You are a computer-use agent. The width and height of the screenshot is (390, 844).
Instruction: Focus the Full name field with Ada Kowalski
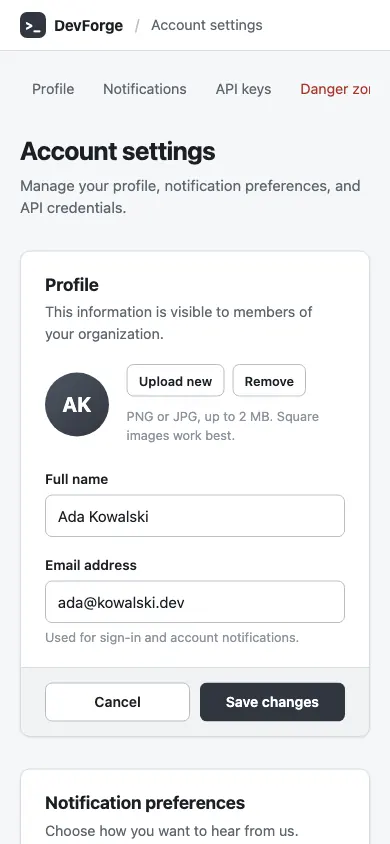195,516
